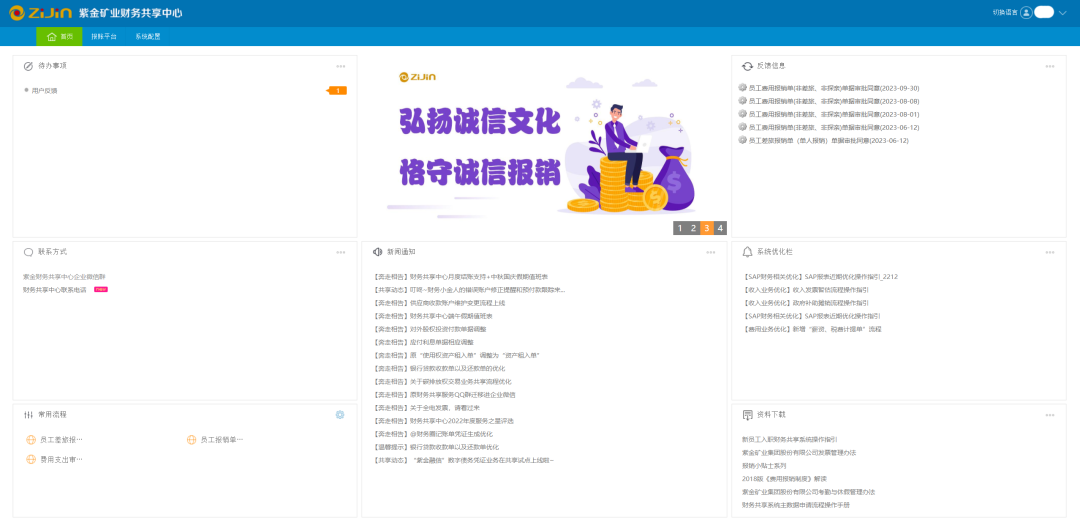Click the bell icon beside 系统优化栏
1080x520 pixels.
point(747,252)
